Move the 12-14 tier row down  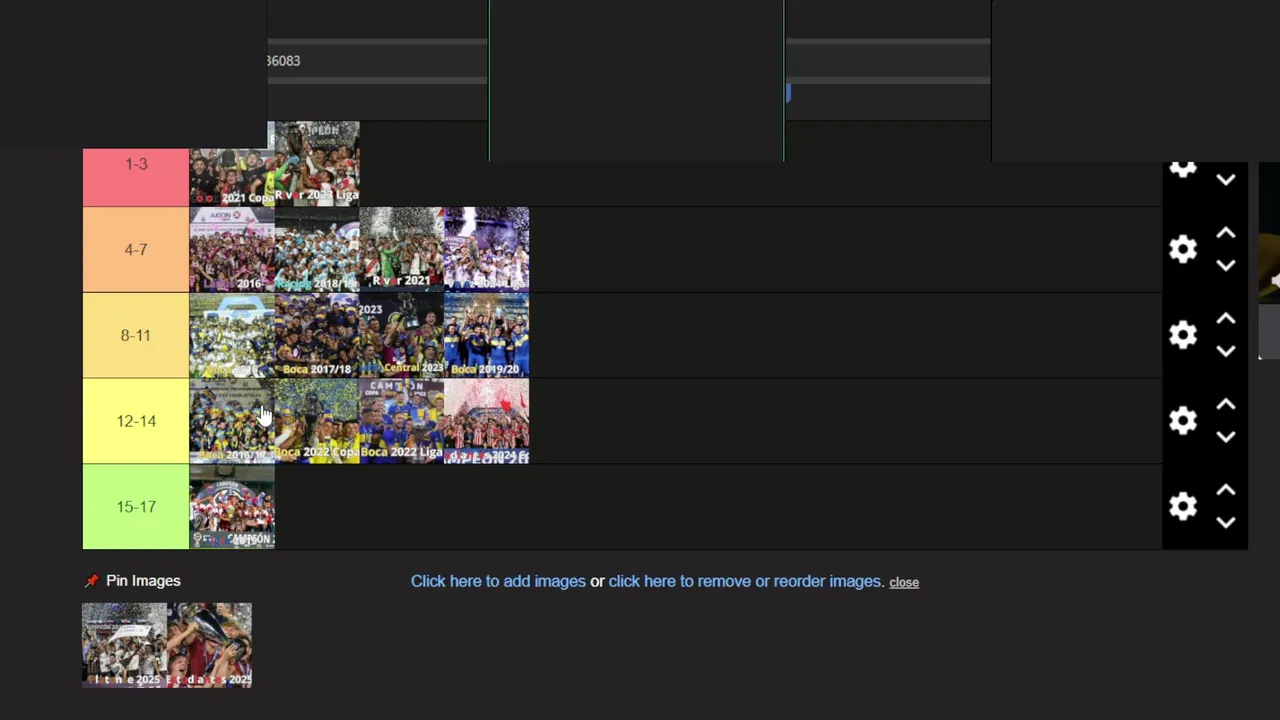click(x=1226, y=437)
